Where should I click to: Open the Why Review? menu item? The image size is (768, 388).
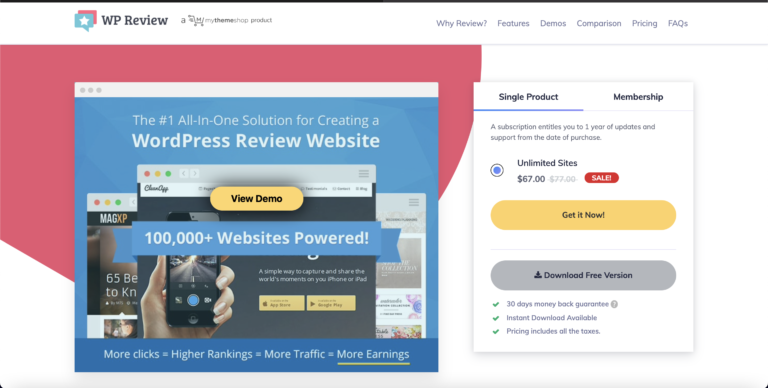[x=461, y=23]
